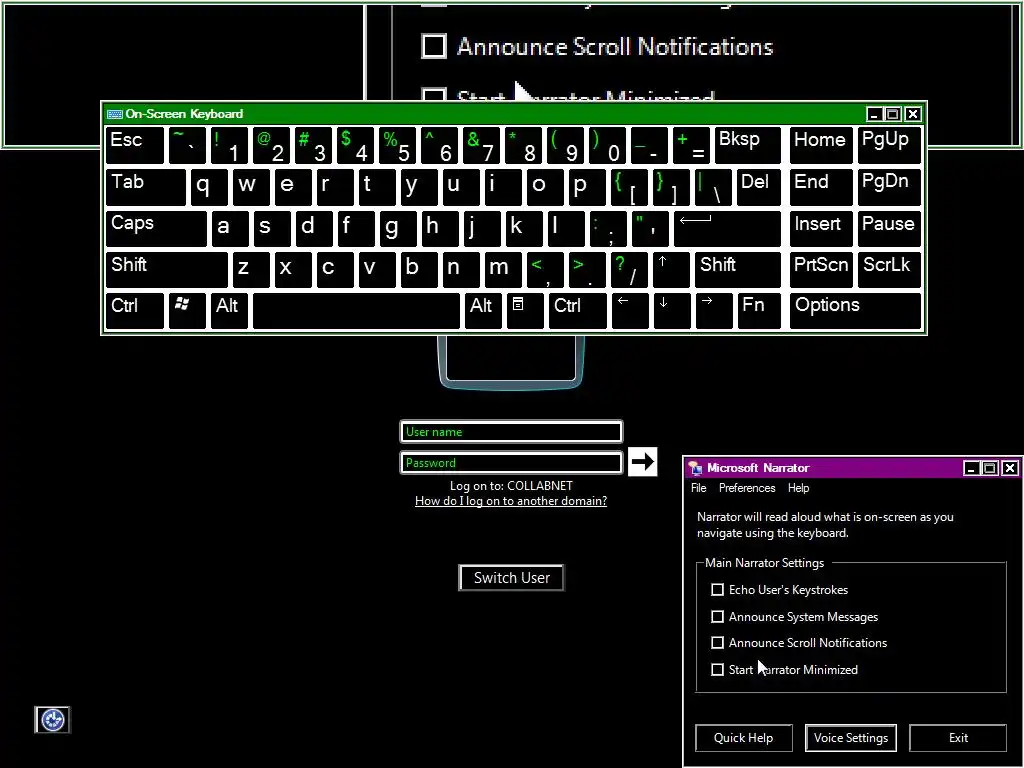Toggle Announce Scroll Notifications in Narrator window
The image size is (1024, 768).
pyautogui.click(x=717, y=643)
